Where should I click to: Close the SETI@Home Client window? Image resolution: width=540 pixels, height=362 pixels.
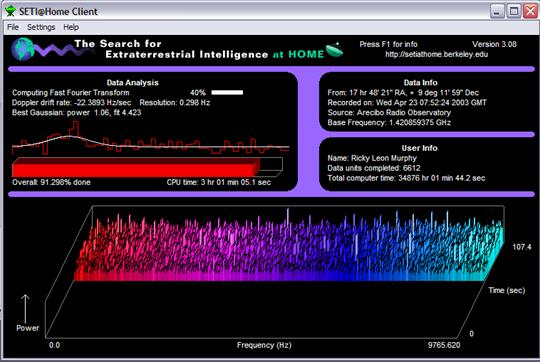(x=530, y=11)
